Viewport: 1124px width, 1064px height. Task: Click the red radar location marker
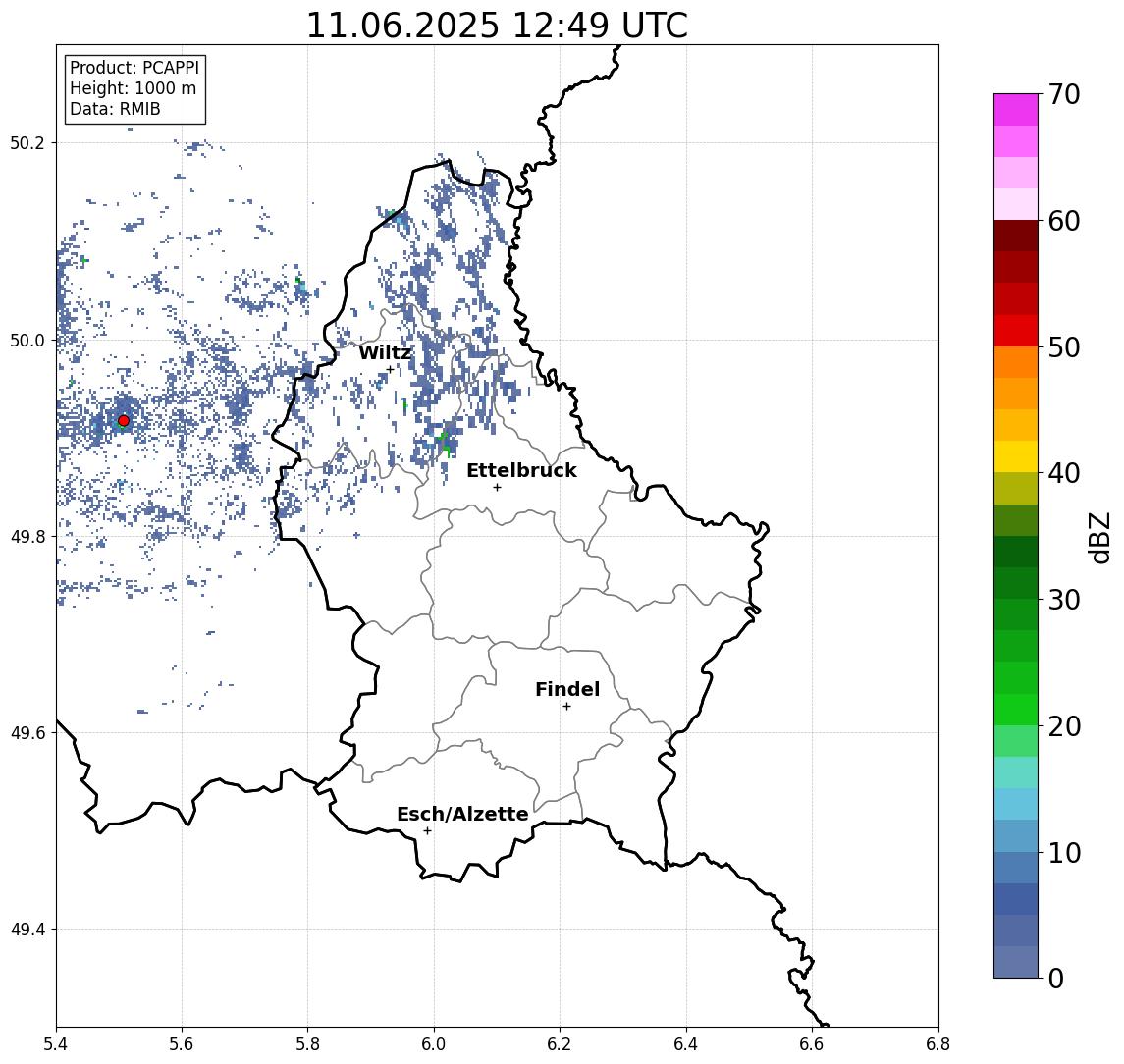[x=124, y=421]
